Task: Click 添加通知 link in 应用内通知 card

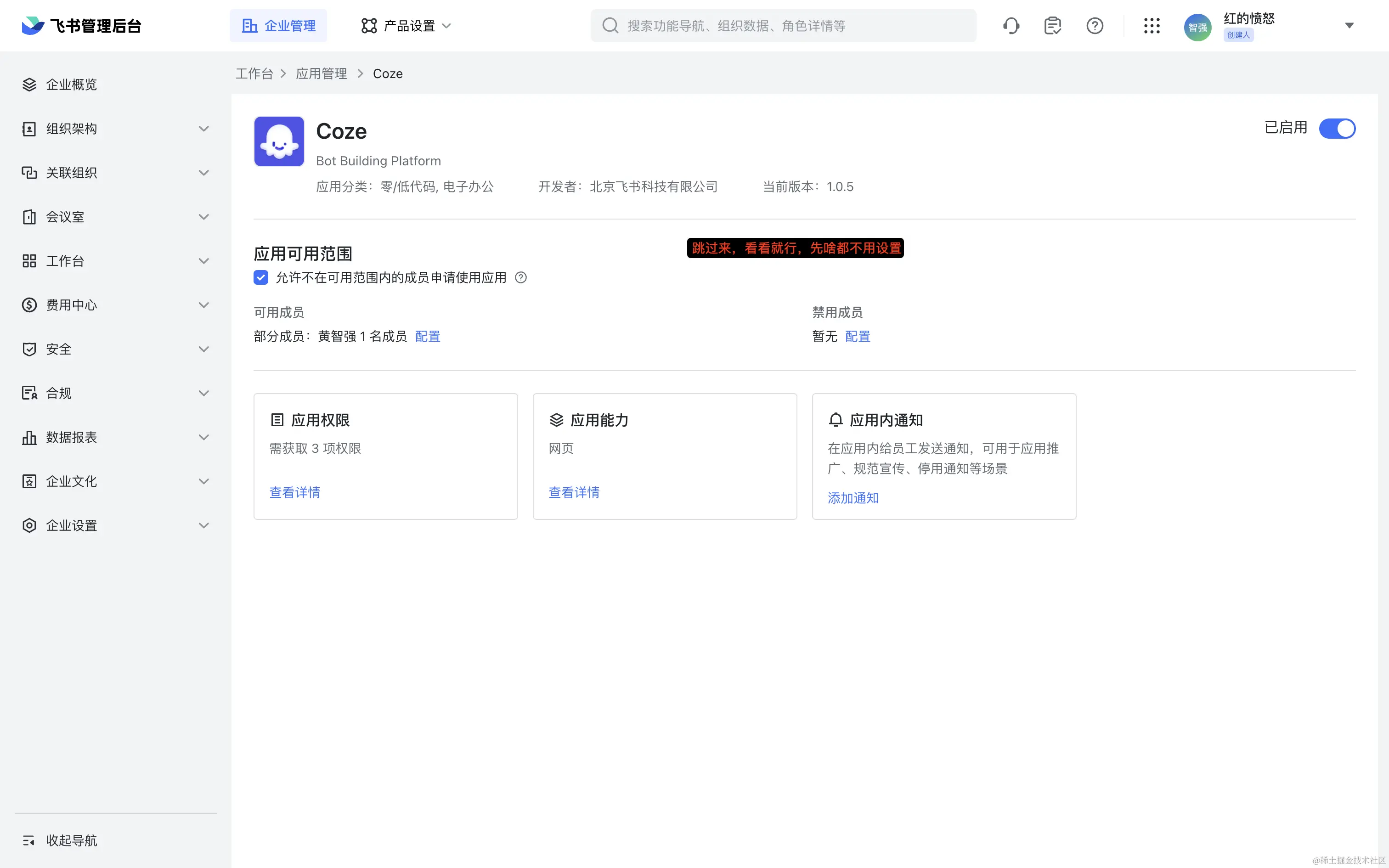Action: (853, 498)
